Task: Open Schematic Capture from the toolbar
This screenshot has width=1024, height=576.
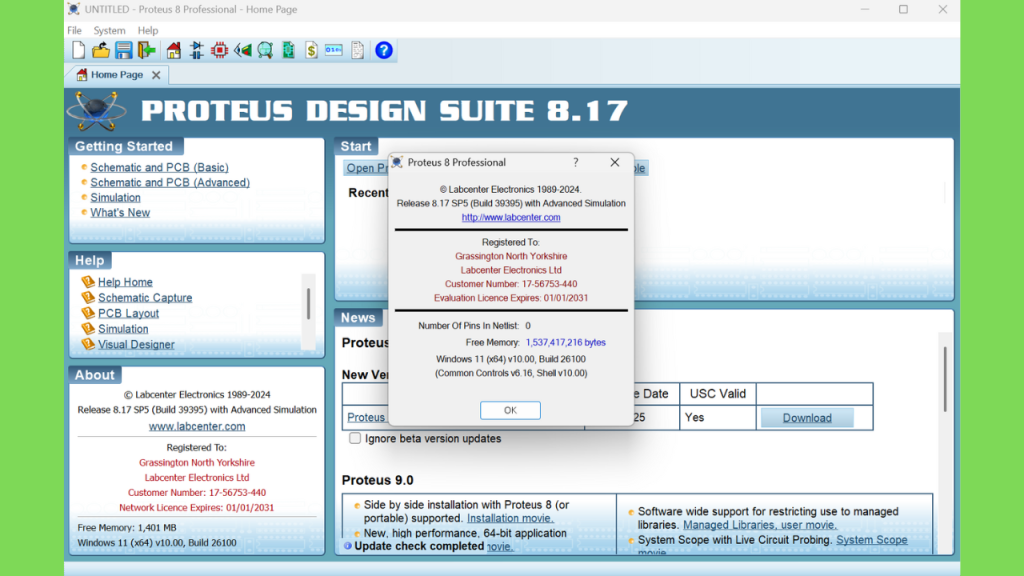Action: 197,50
